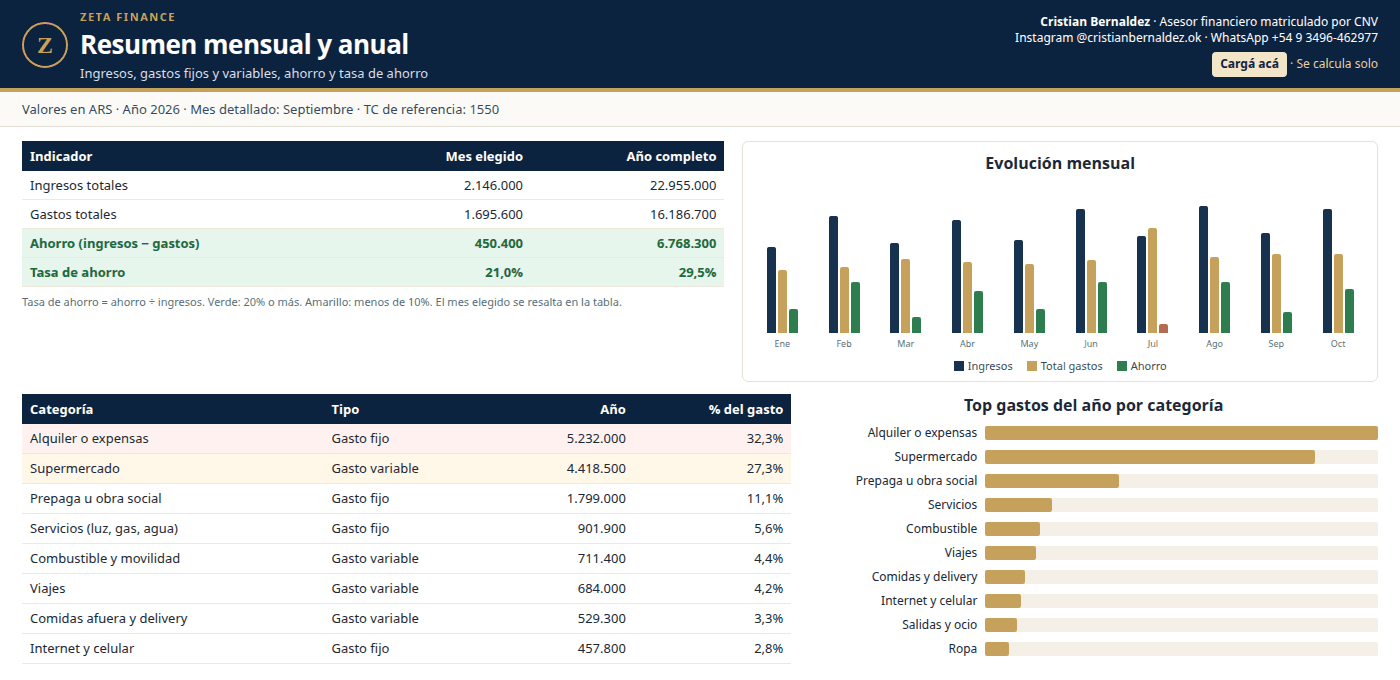Click the 27,3% share for Supermercado
The width and height of the screenshot is (1400, 680).
[x=765, y=468]
